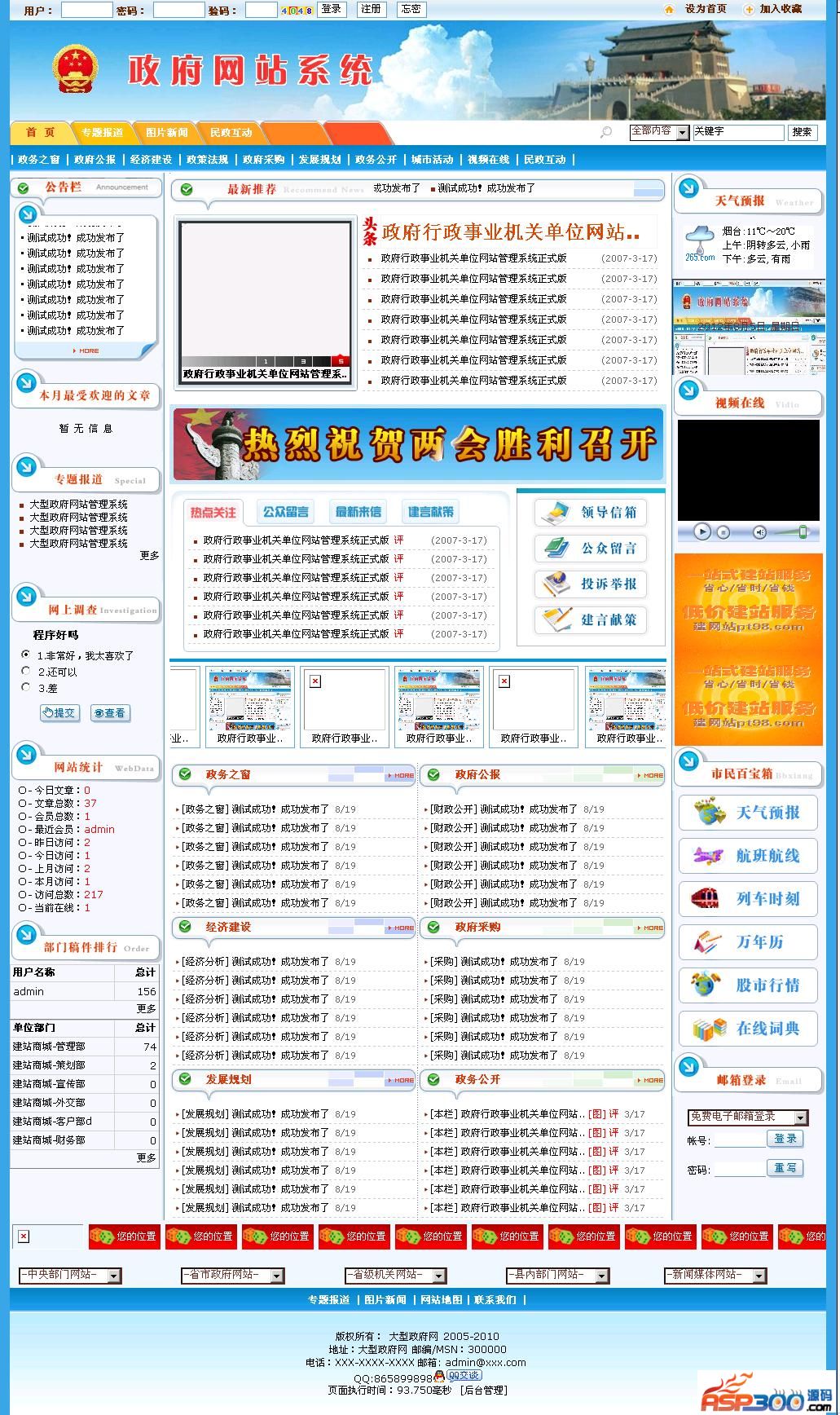The image size is (840, 1415).
Task: Click the 热烈祝贺两会胜利召开 banner
Action: click(418, 444)
